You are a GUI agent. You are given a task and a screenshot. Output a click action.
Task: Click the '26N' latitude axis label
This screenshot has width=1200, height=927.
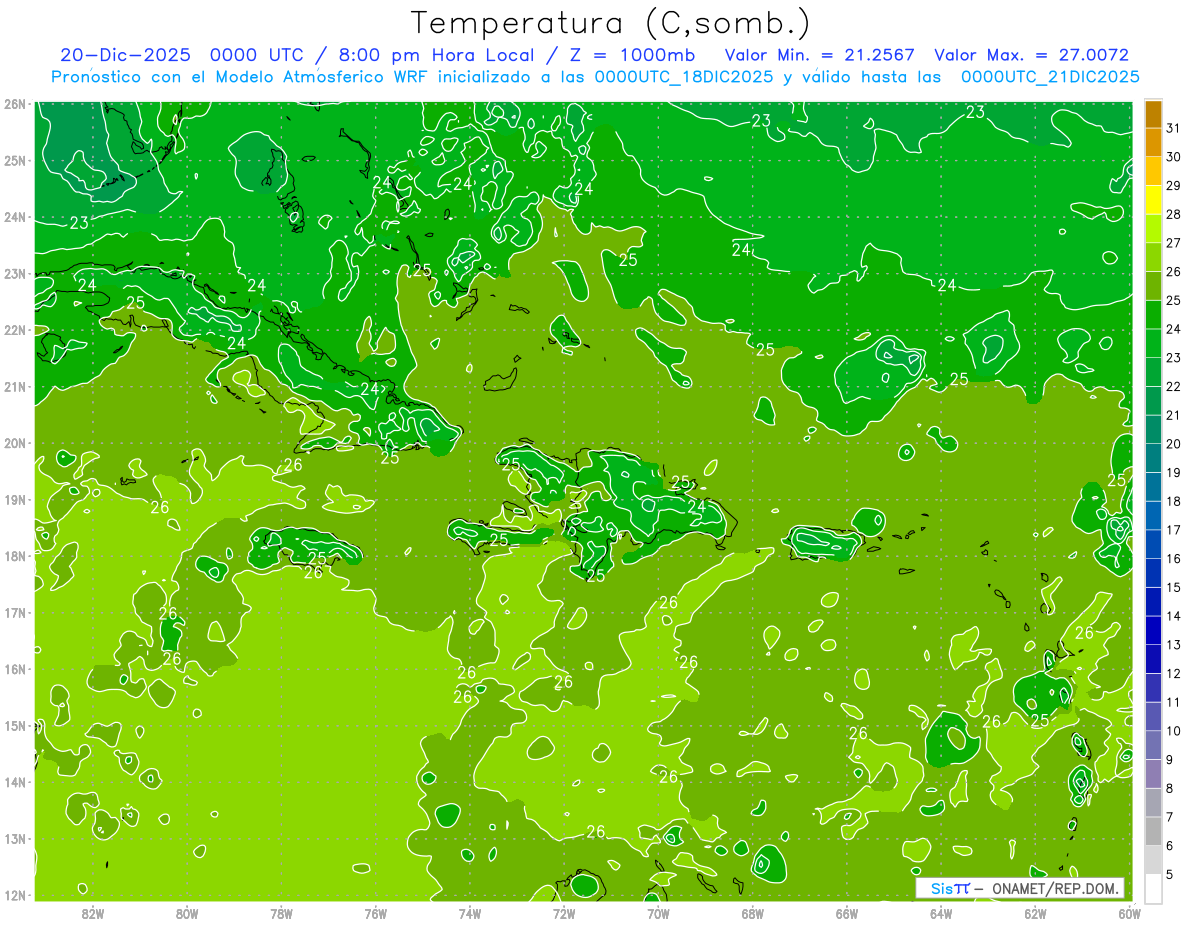coord(15,103)
